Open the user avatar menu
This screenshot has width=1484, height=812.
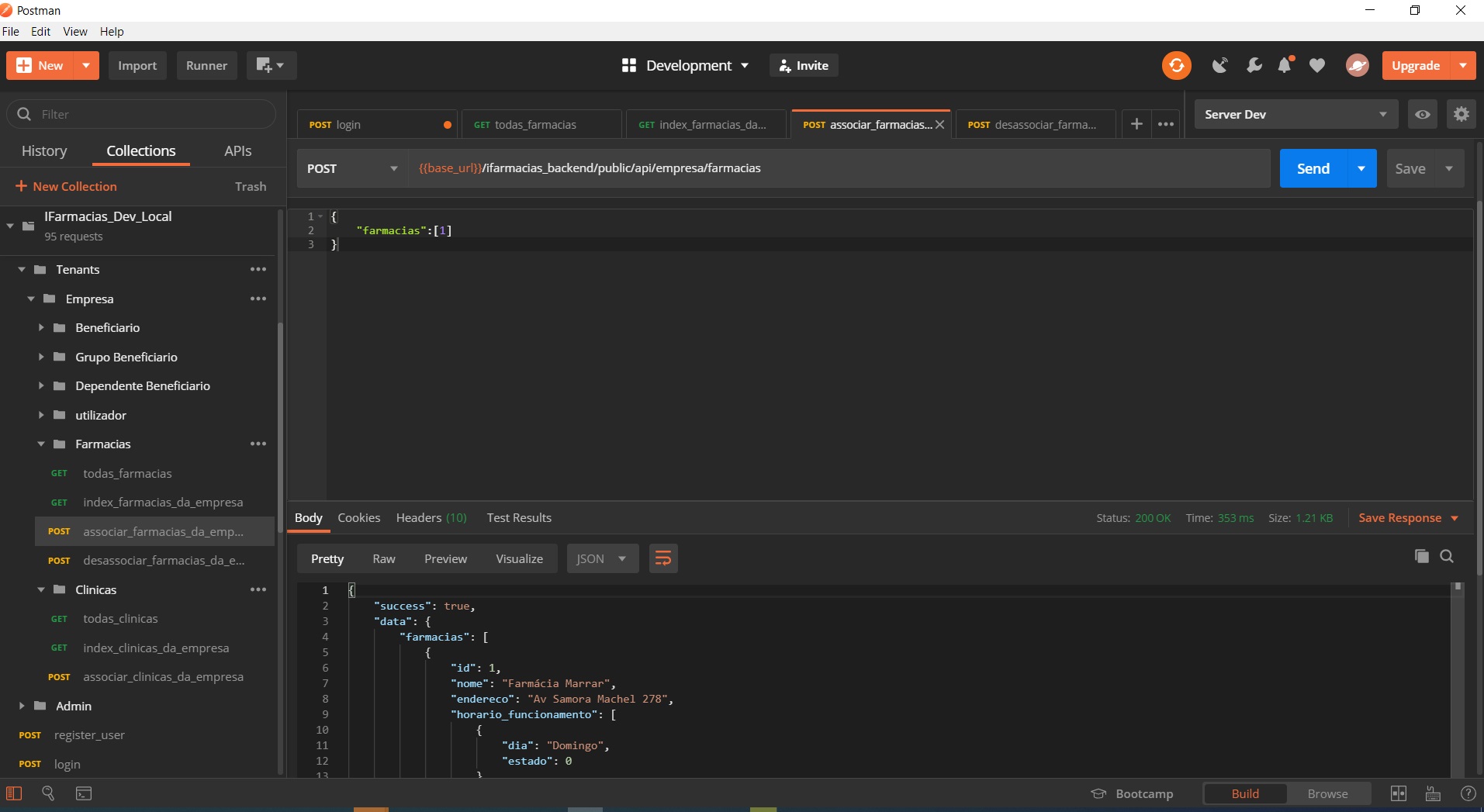point(1357,65)
